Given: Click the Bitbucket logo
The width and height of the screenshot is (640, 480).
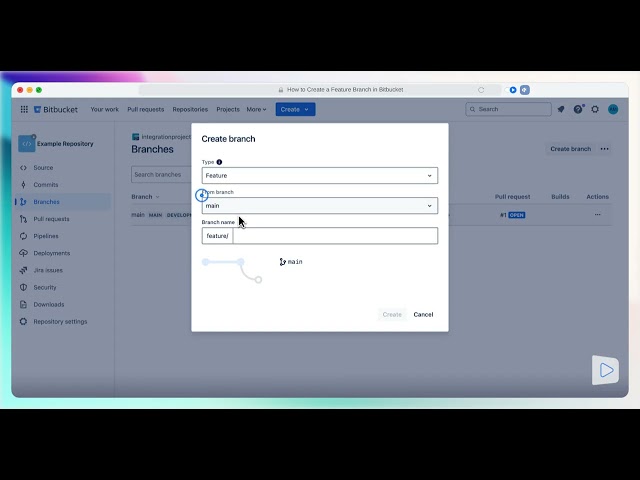Looking at the screenshot, I should (x=56, y=109).
